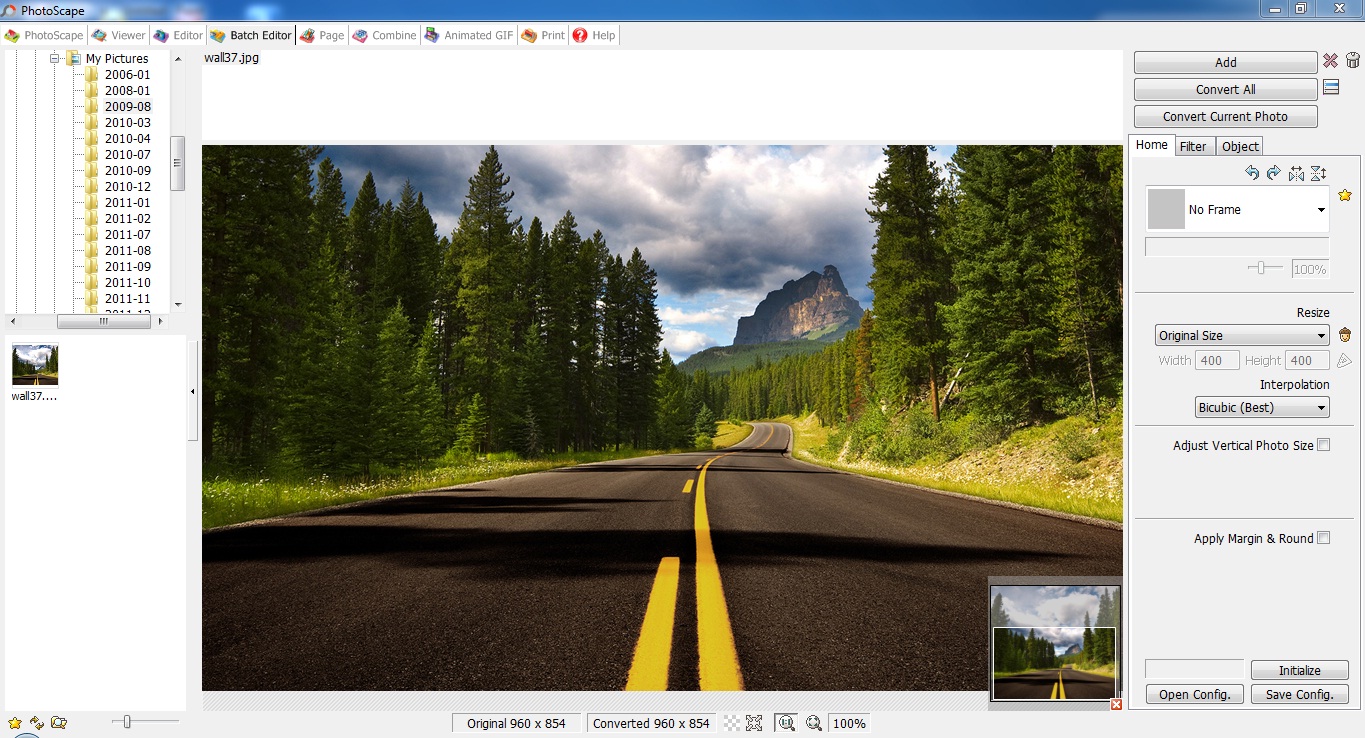Remove selected photo with pink X icon
1365x738 pixels.
pyautogui.click(x=1330, y=61)
